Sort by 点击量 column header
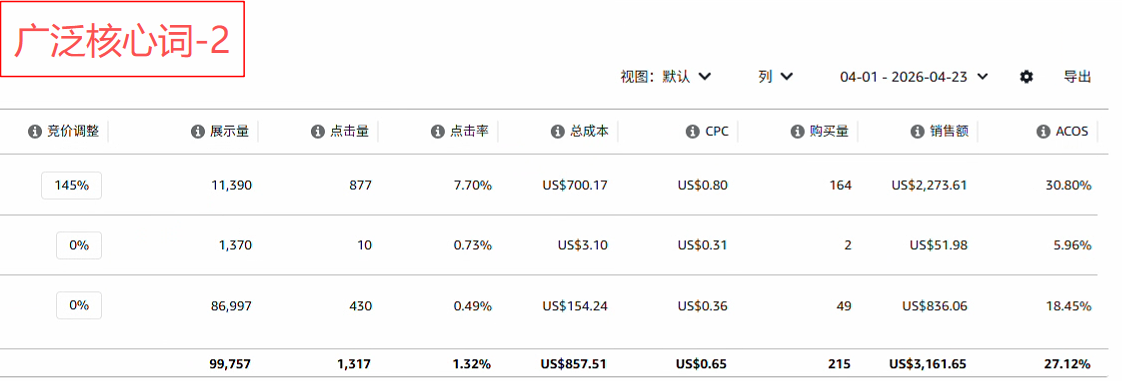This screenshot has height=381, width=1122. 349,132
